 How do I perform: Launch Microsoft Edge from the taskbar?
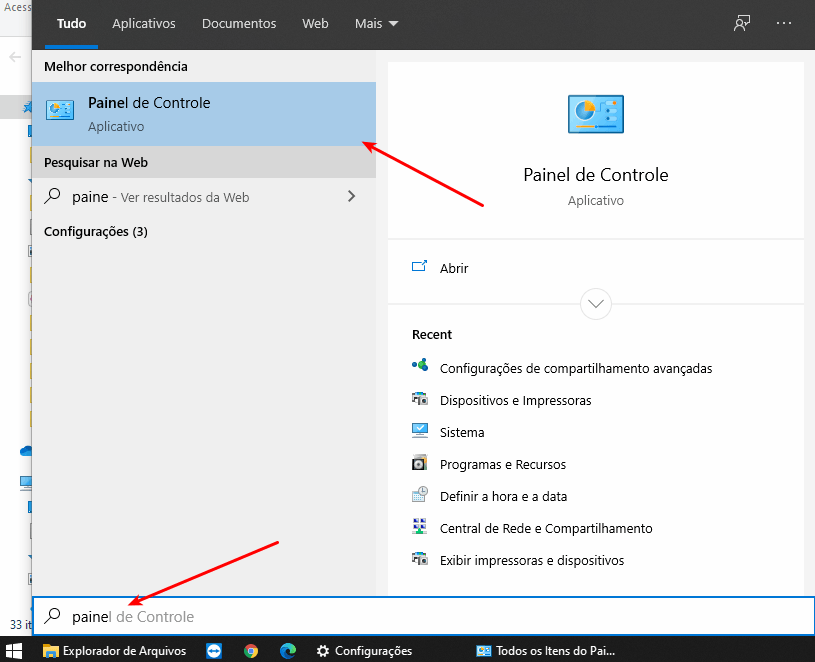click(x=288, y=651)
